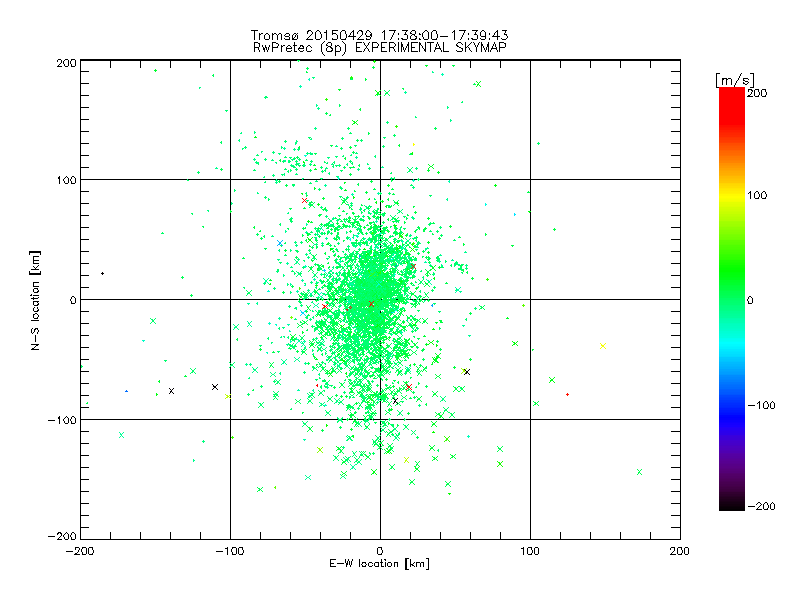
Task: Select the green X marker near E-W 173 km
Action: pyautogui.click(x=639, y=472)
